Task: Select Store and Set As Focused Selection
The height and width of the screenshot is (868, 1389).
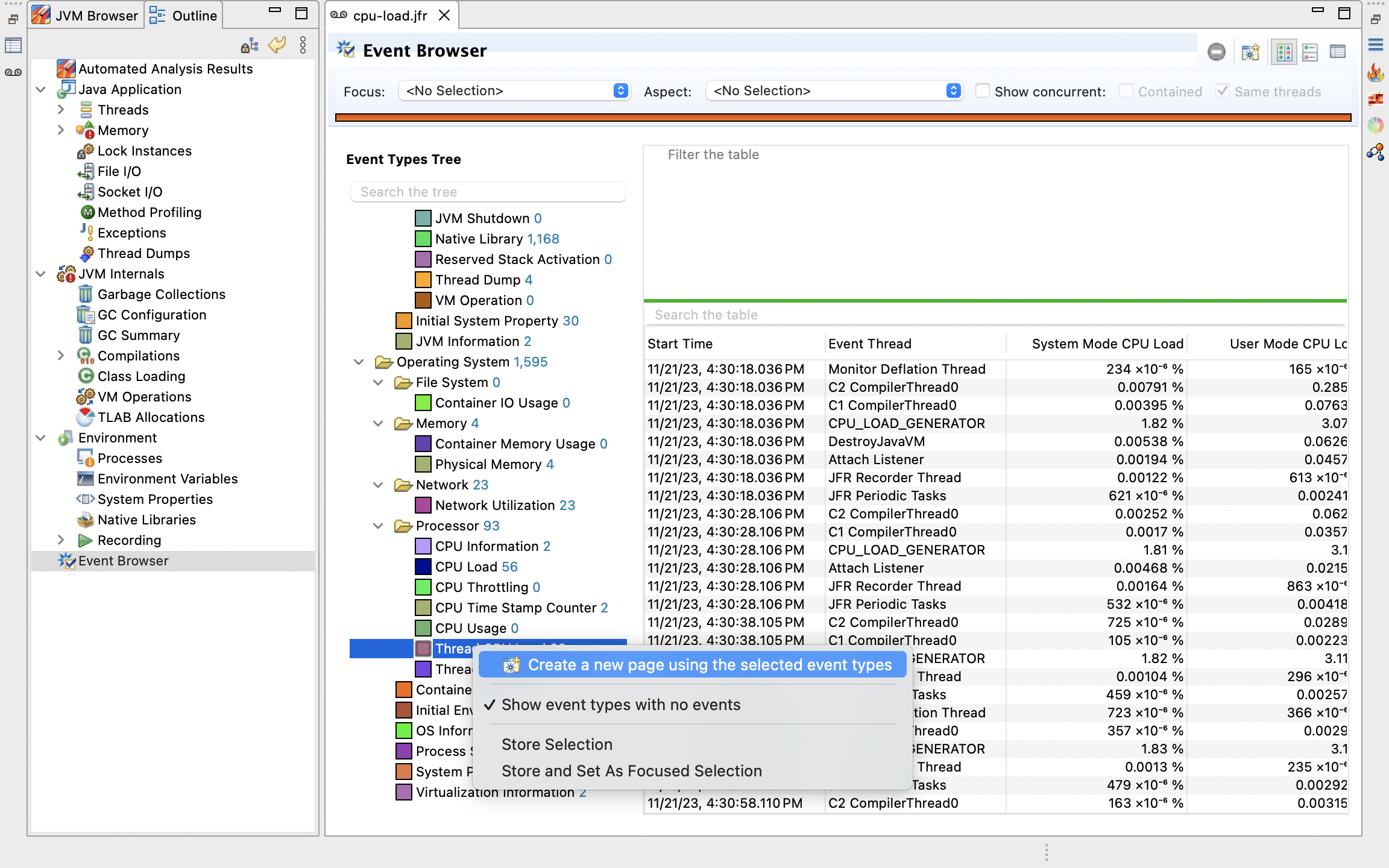Action: [x=631, y=771]
